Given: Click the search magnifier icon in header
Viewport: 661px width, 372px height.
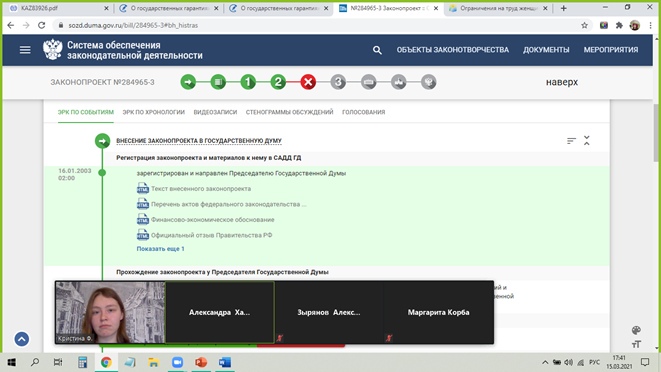Looking at the screenshot, I should 377,50.
